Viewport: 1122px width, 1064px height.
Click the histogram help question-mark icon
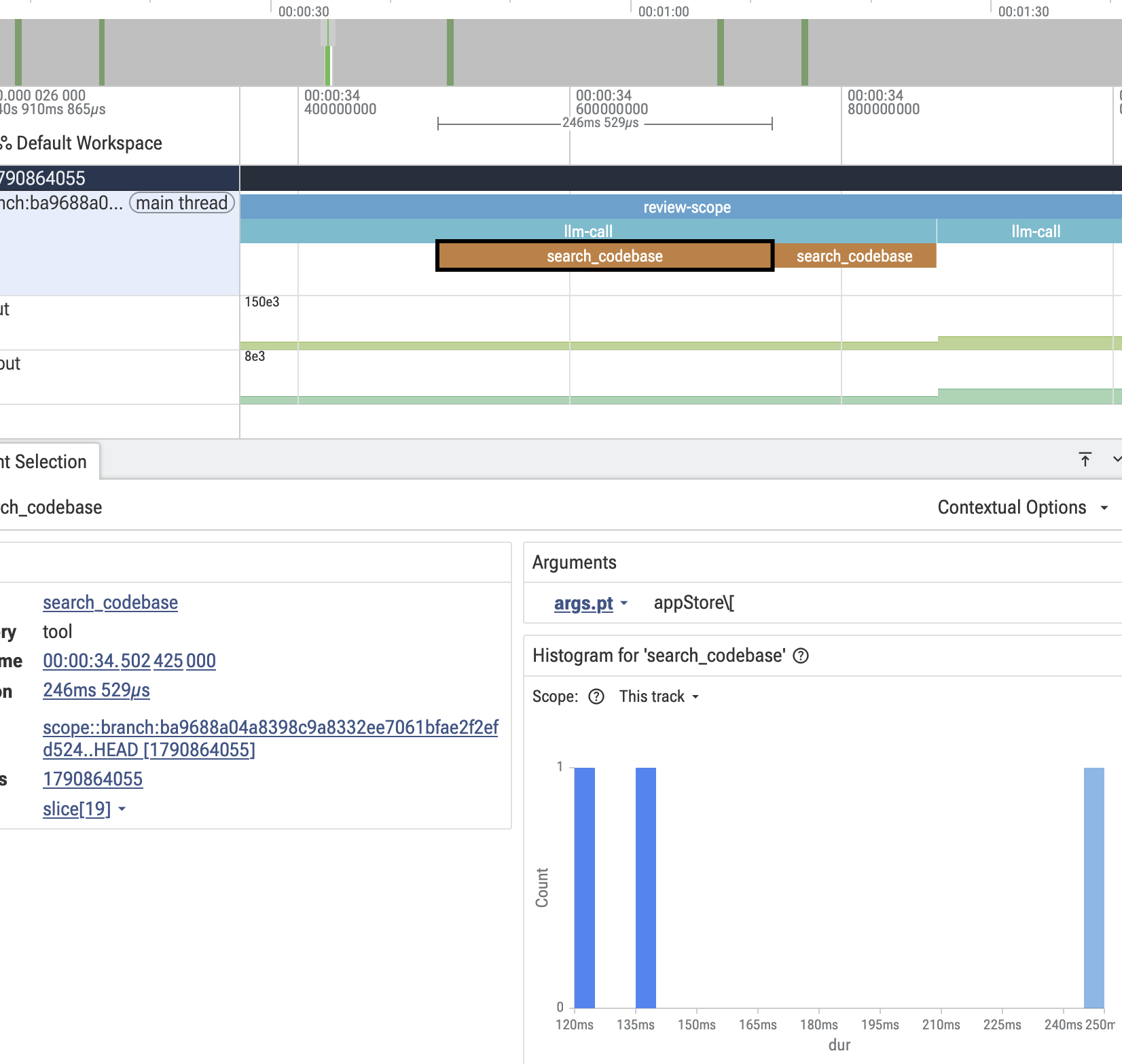coord(801,656)
